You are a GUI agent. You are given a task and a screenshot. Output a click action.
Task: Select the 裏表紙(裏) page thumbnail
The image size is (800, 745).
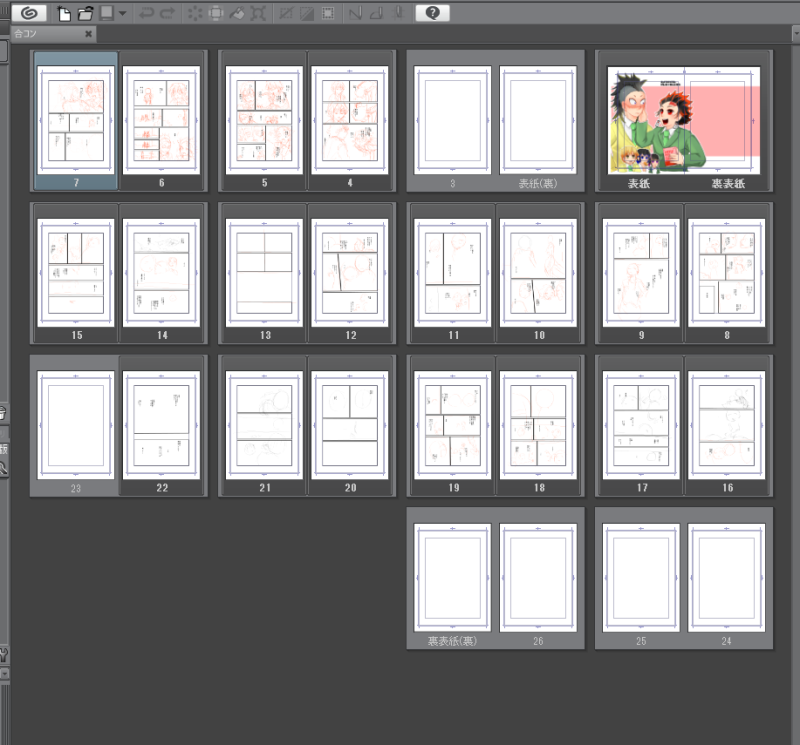coord(453,578)
